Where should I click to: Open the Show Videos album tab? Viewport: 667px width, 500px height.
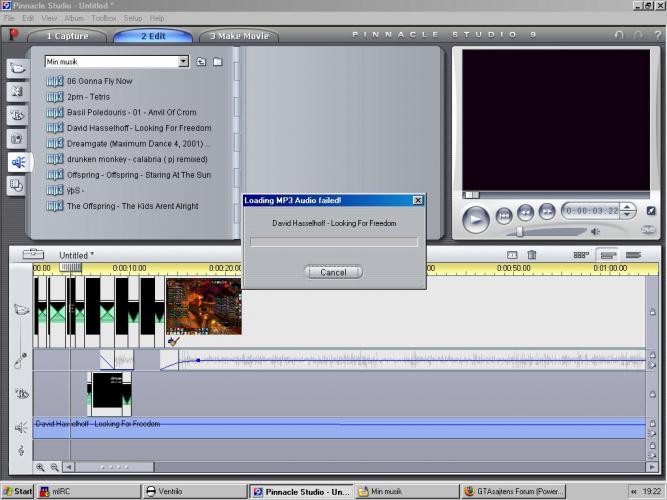tap(17, 68)
